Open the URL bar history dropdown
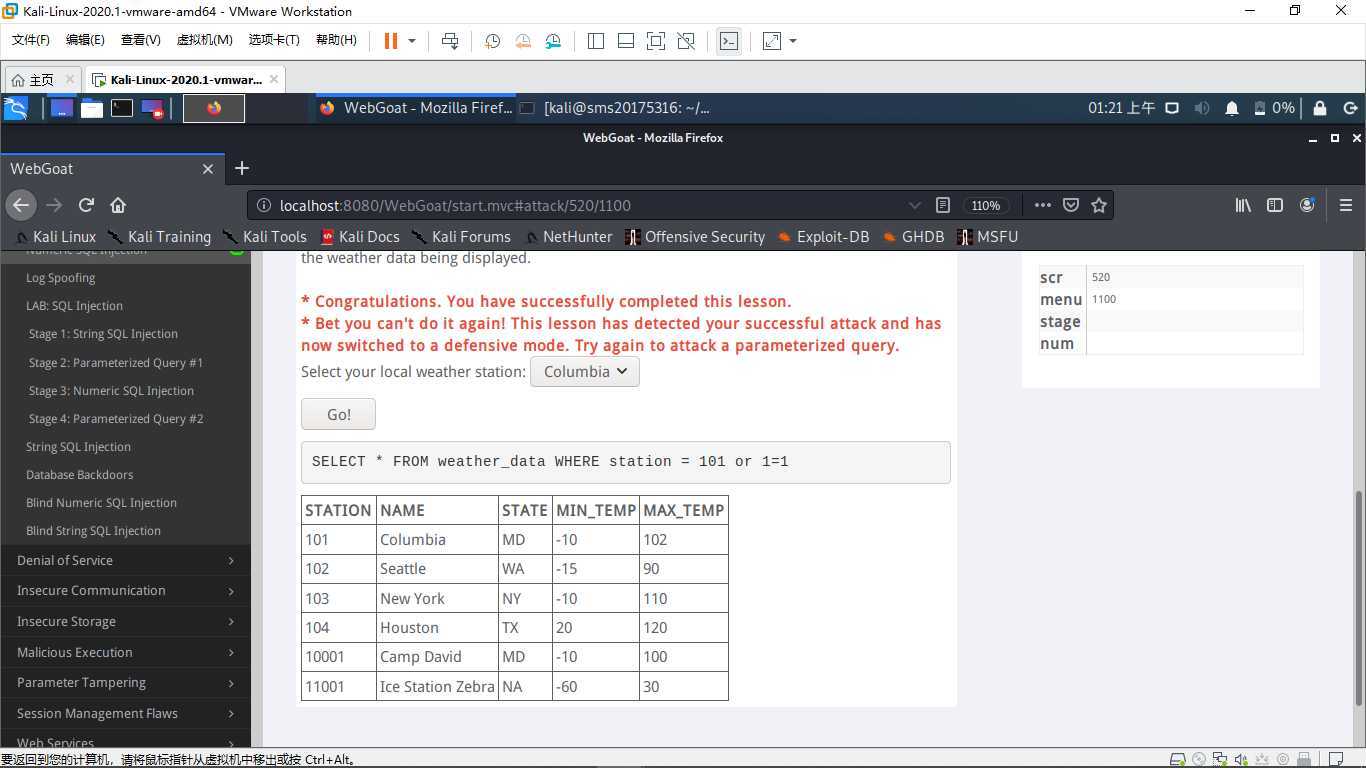1366x768 pixels. coord(914,205)
